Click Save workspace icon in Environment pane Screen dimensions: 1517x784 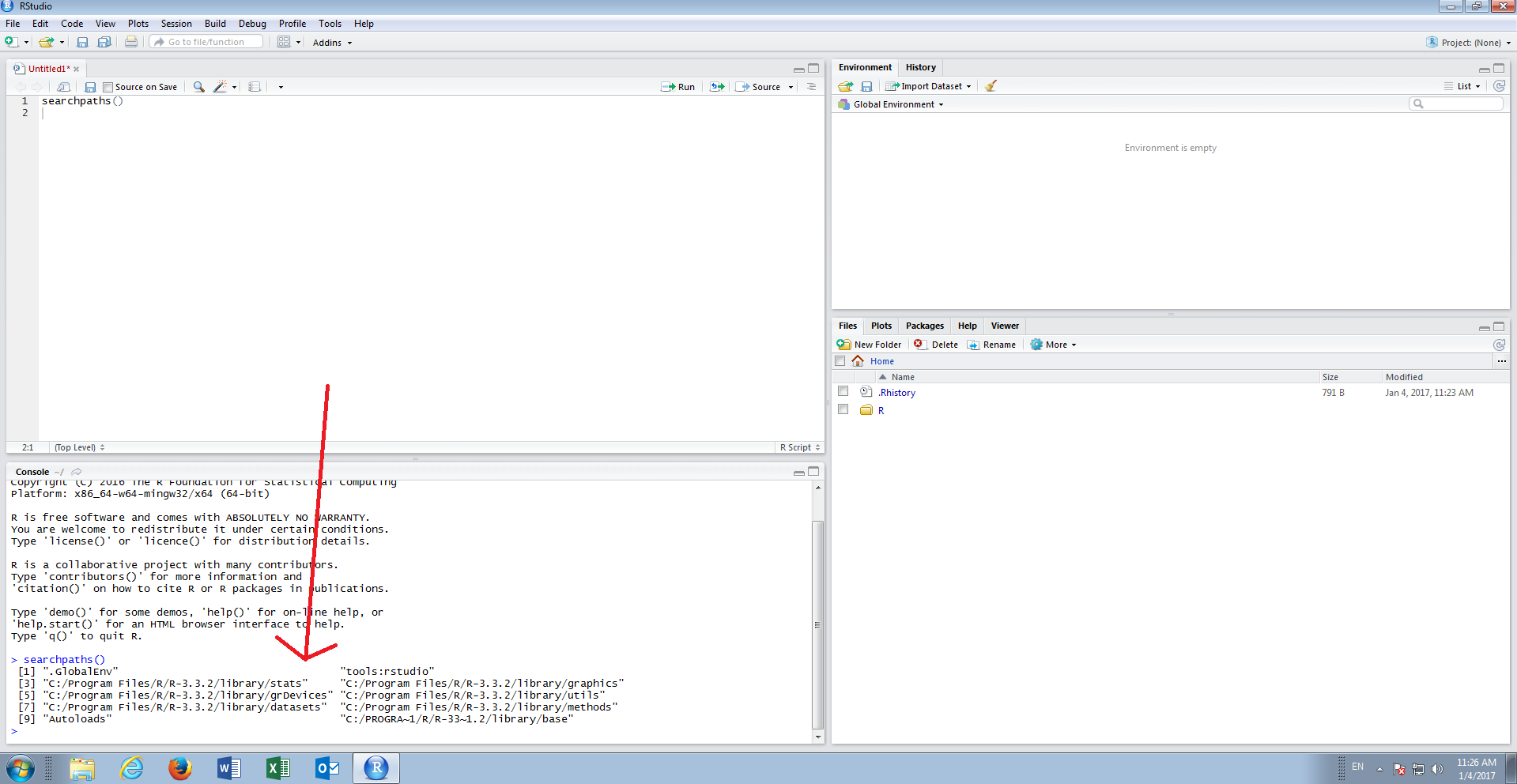click(866, 86)
